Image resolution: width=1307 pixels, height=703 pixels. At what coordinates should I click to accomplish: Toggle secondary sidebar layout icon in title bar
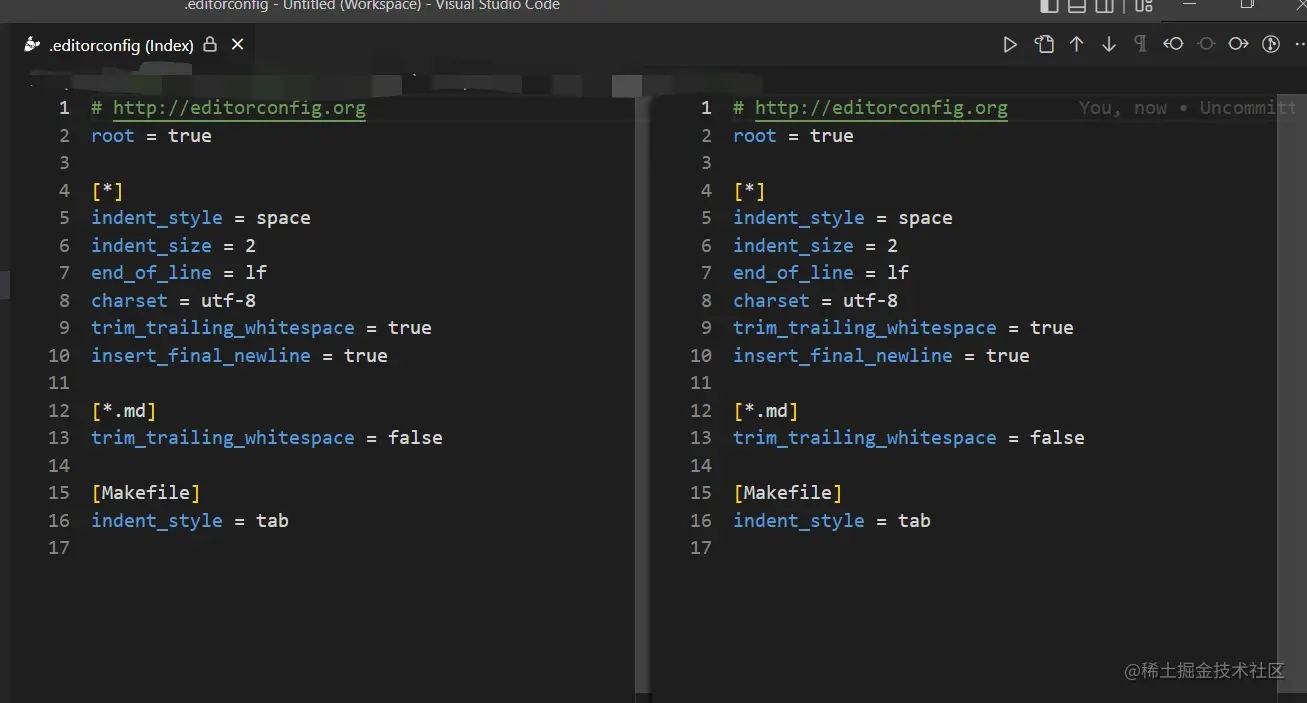click(x=1105, y=5)
